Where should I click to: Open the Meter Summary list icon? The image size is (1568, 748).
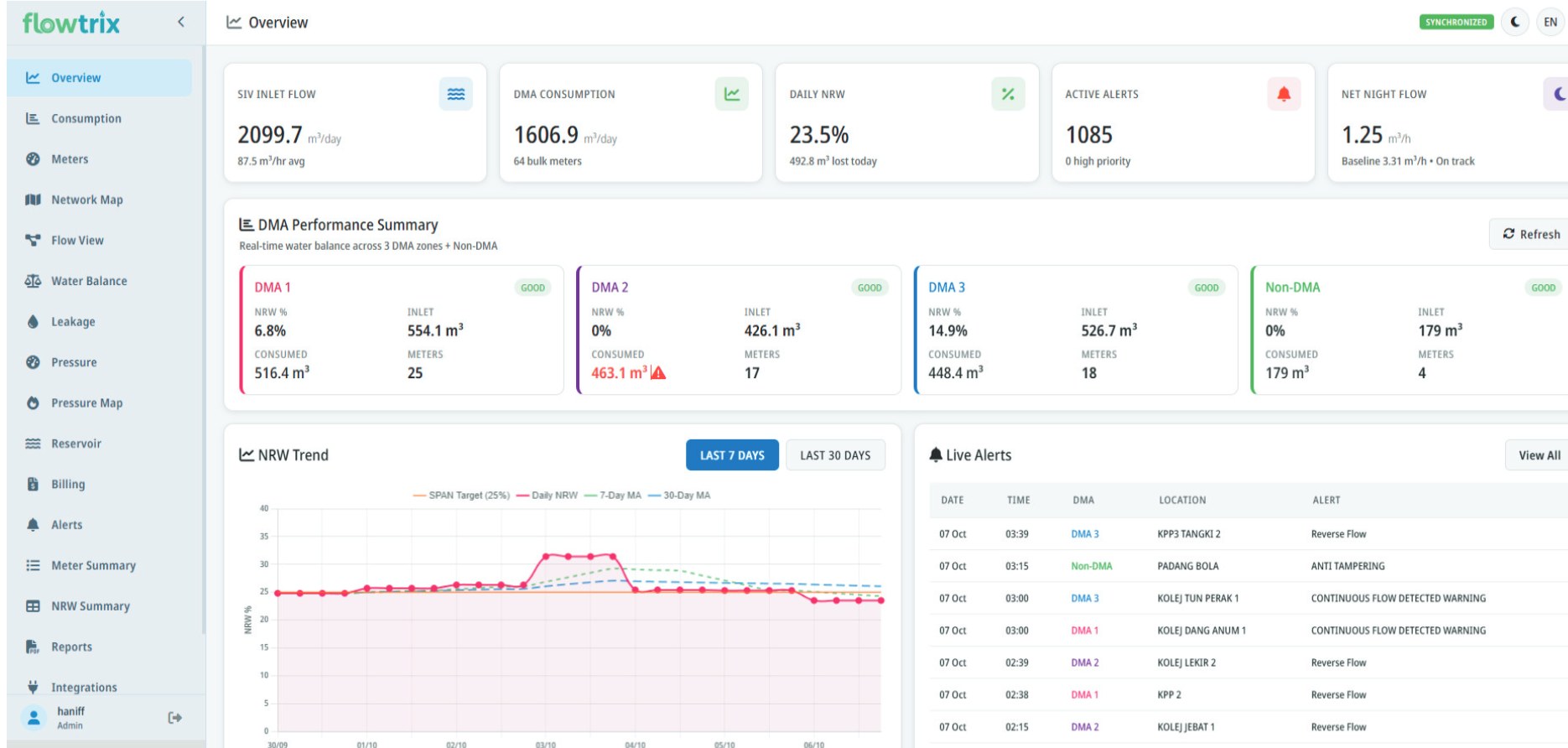33,565
